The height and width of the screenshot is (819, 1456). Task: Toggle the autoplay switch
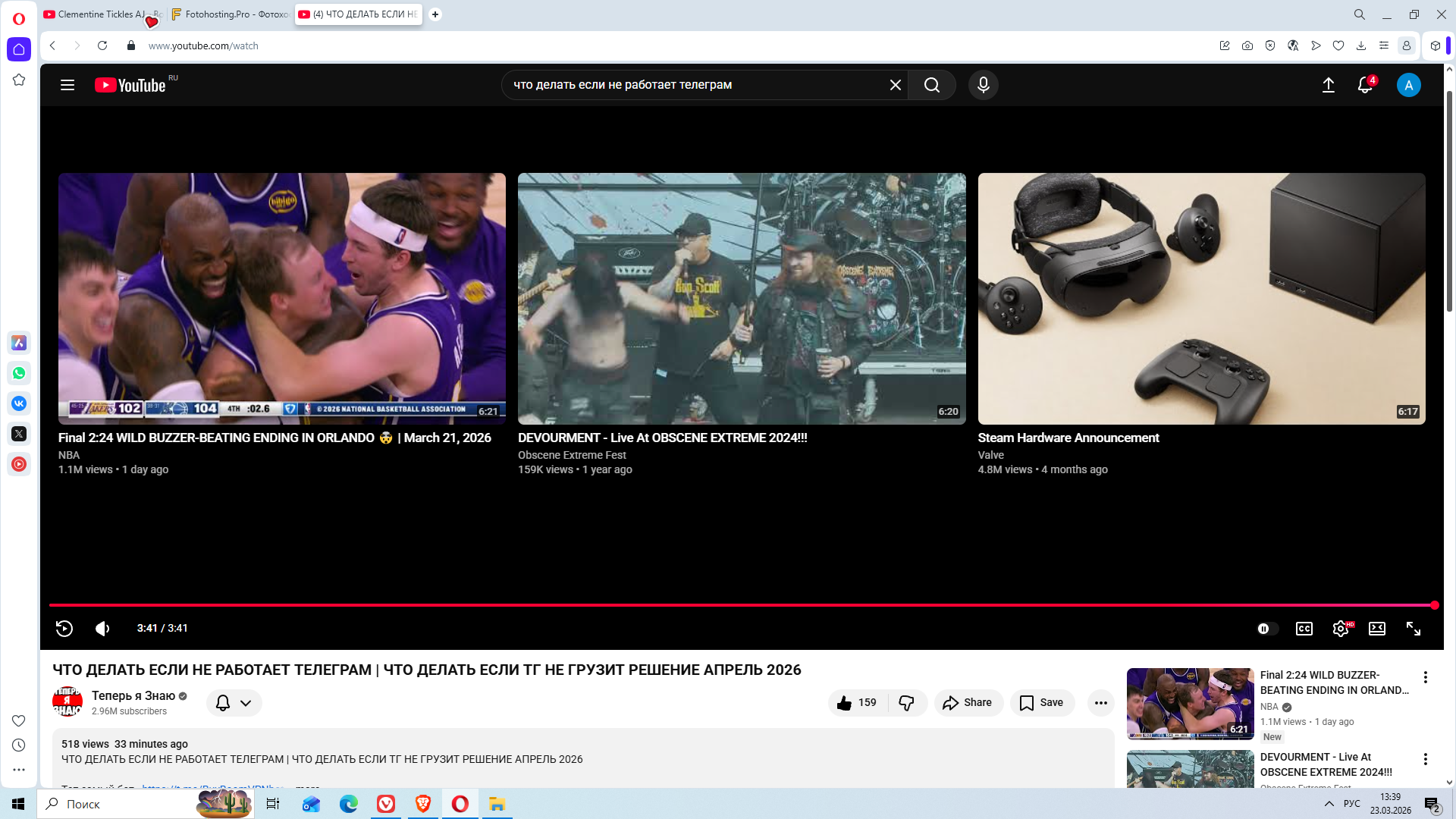1266,629
